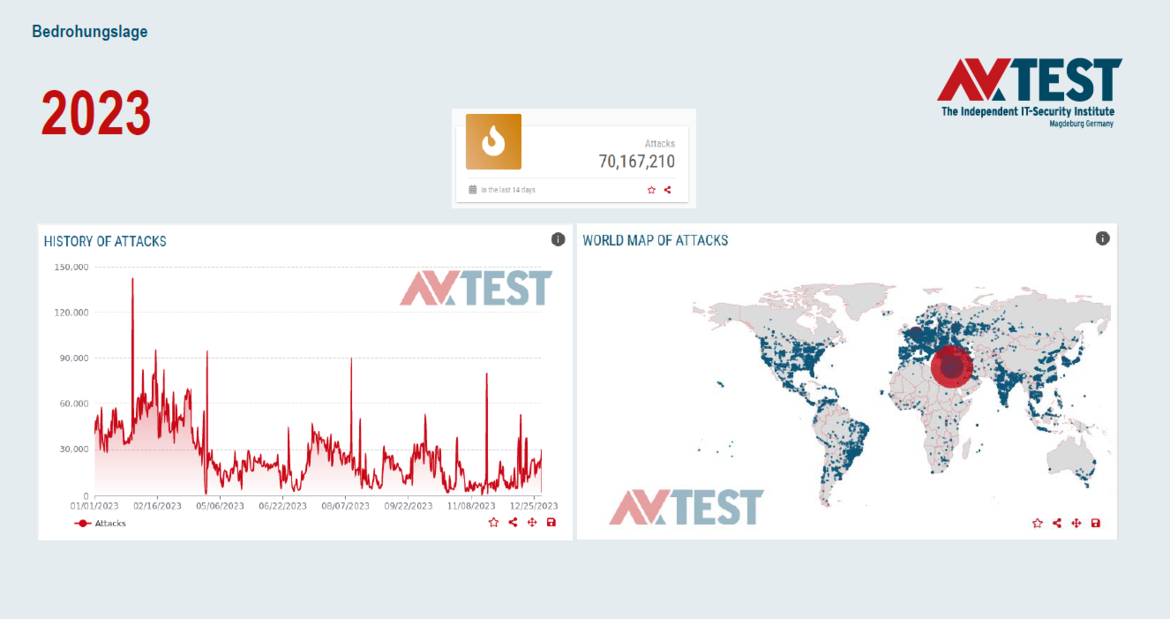1170x619 pixels.
Task: Favorite the History of Attacks chart via star
Action: [x=493, y=522]
